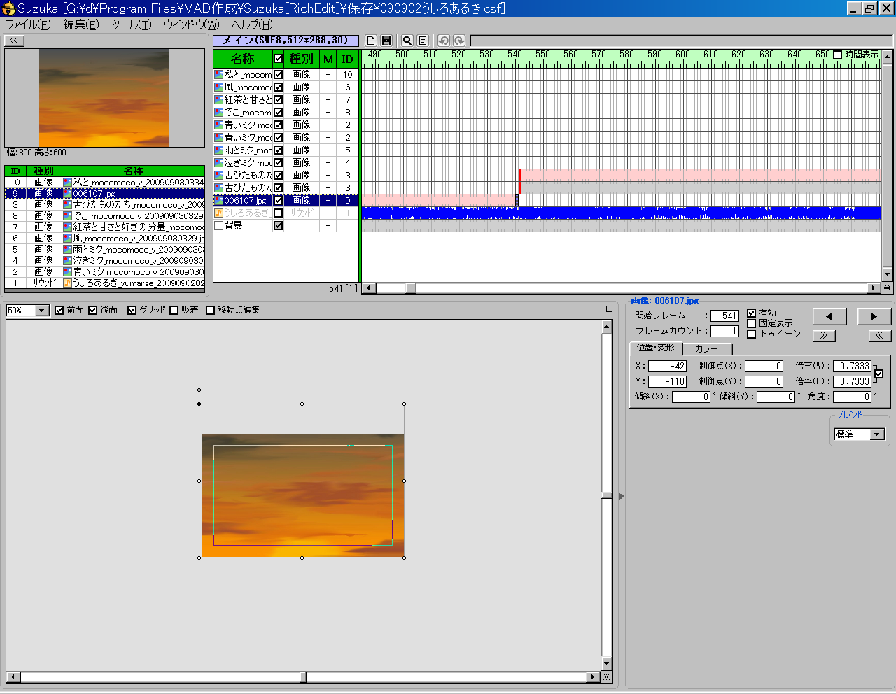Viewport: 896px width, 694px height.
Task: Click the new document icon in timeline toolbar
Action: [x=371, y=41]
